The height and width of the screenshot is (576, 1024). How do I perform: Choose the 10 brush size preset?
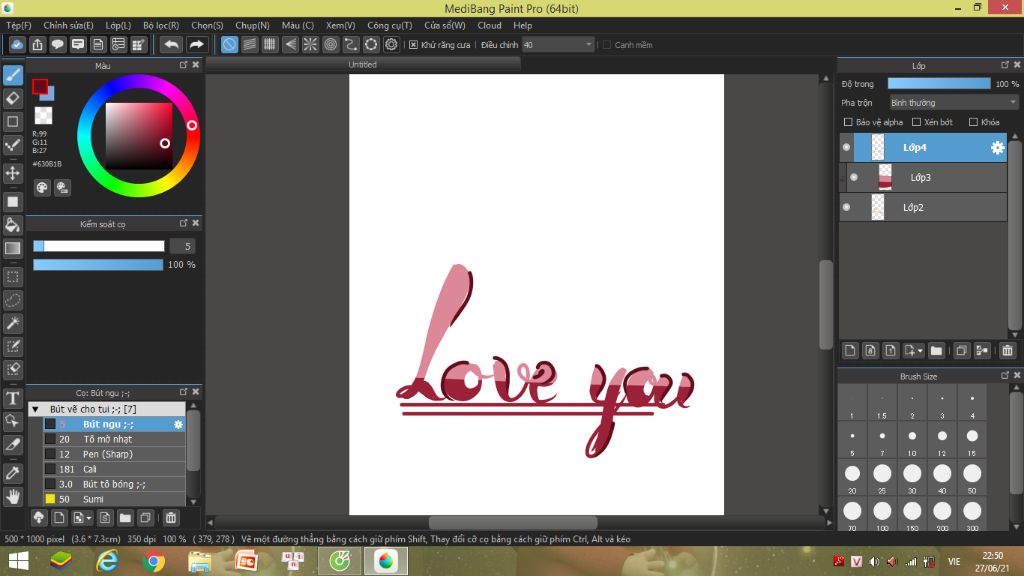912,440
